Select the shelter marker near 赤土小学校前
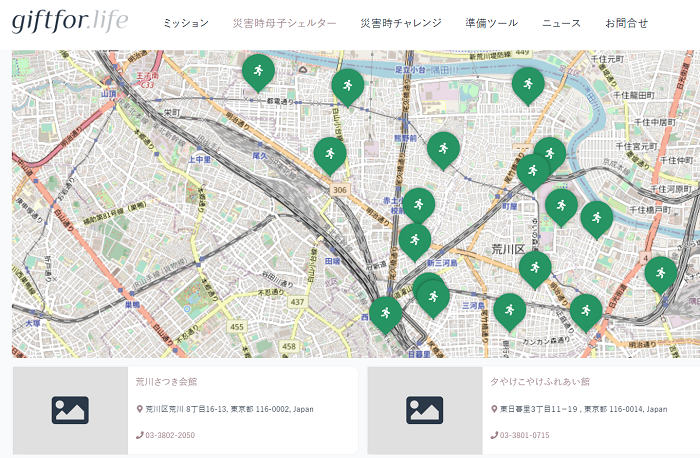The image size is (700, 458). point(418,204)
